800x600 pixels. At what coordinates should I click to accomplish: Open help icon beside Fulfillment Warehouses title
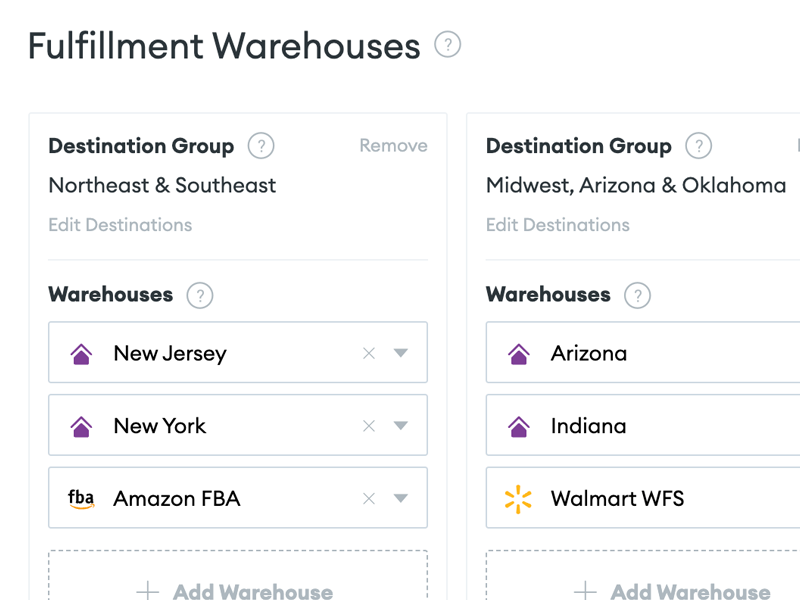pos(447,44)
